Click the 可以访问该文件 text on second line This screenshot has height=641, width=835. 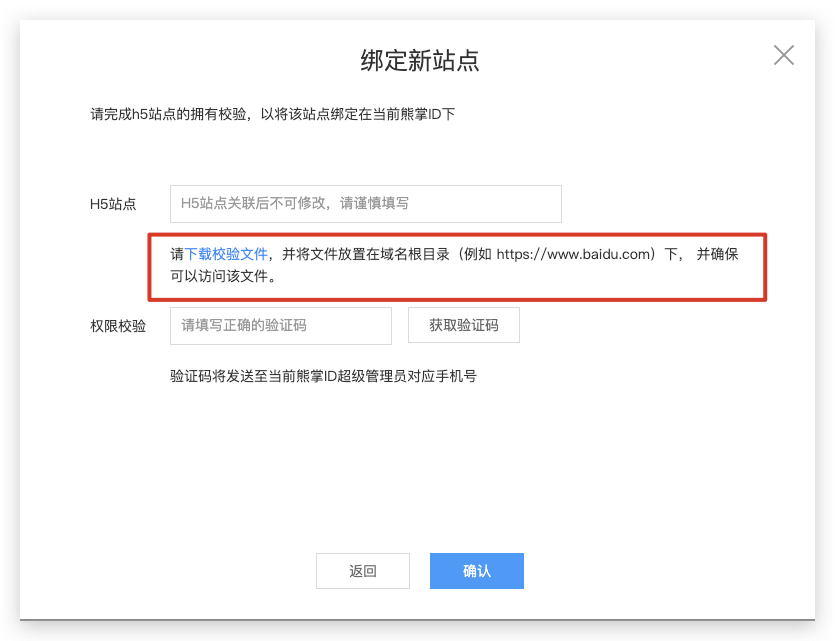coord(223,275)
